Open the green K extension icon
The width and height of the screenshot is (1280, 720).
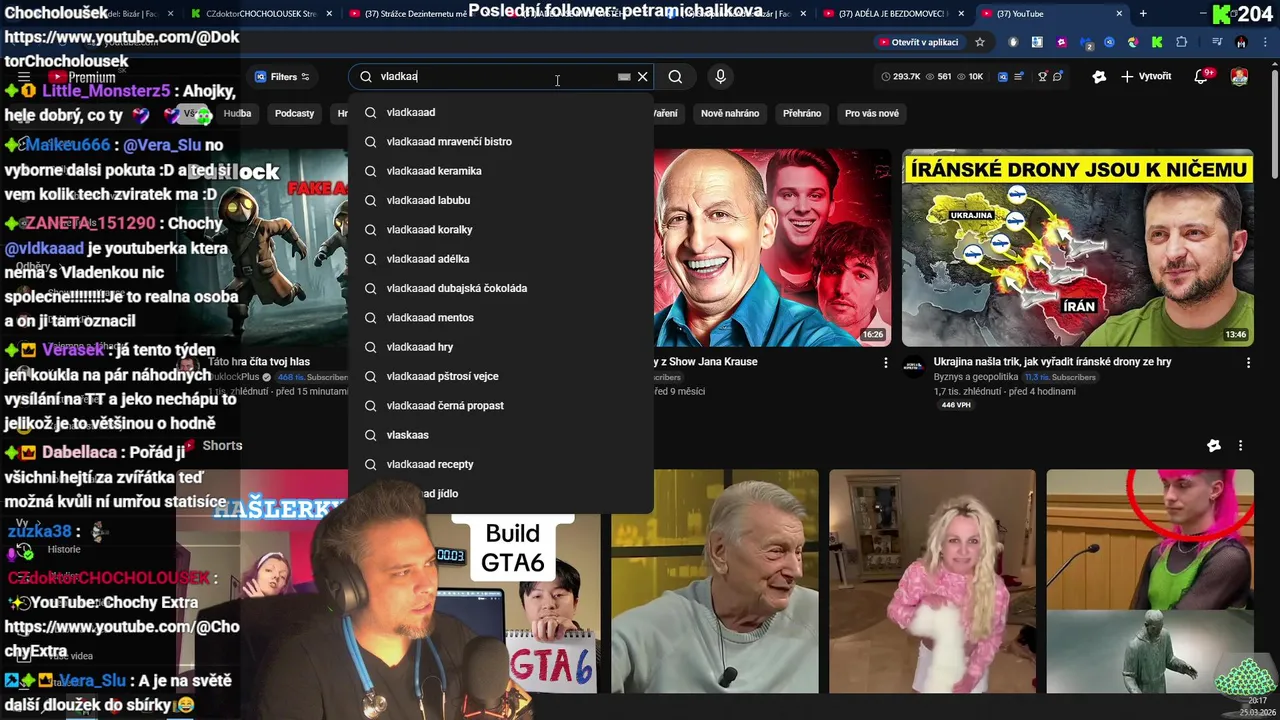tap(1157, 42)
